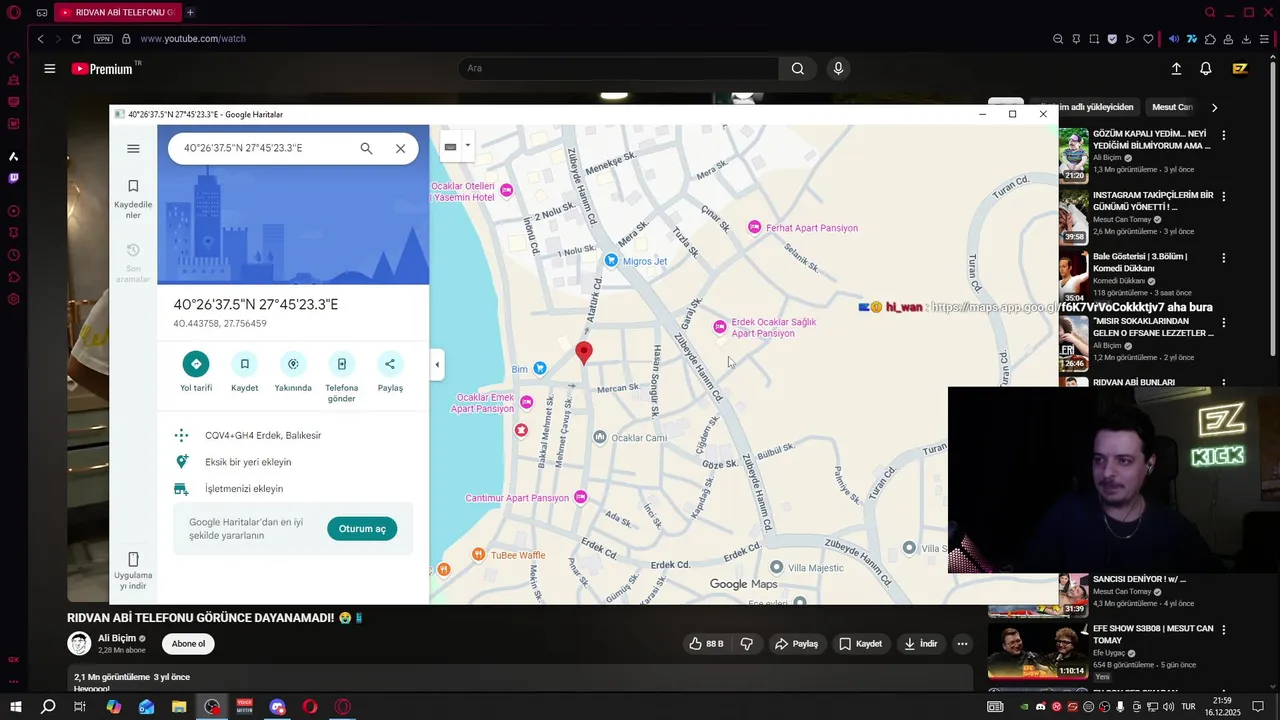Open the YouTube guide hamburger menu
Viewport: 1280px width, 720px height.
point(49,68)
